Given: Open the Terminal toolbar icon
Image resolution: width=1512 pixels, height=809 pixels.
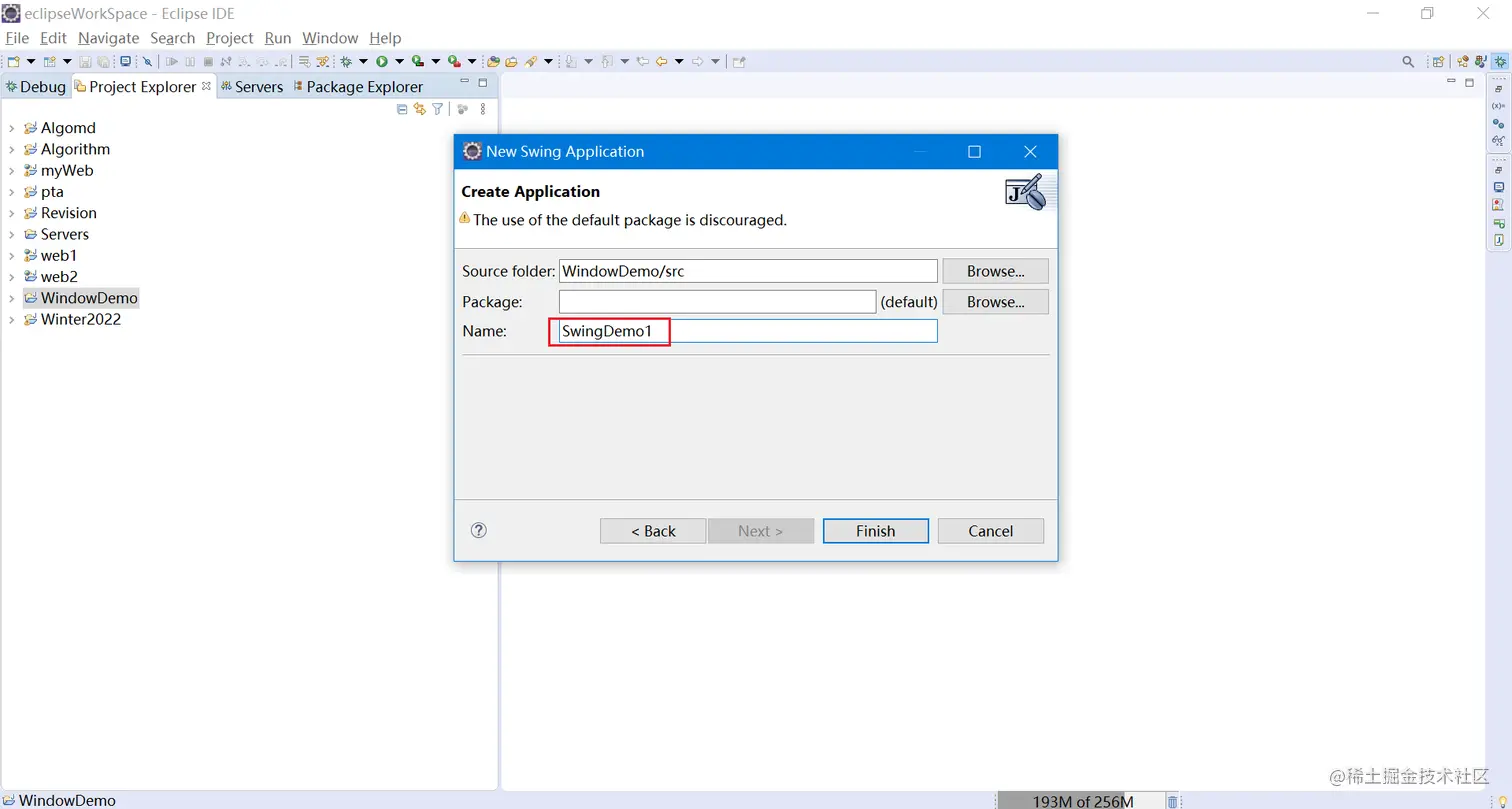Looking at the screenshot, I should click(125, 61).
